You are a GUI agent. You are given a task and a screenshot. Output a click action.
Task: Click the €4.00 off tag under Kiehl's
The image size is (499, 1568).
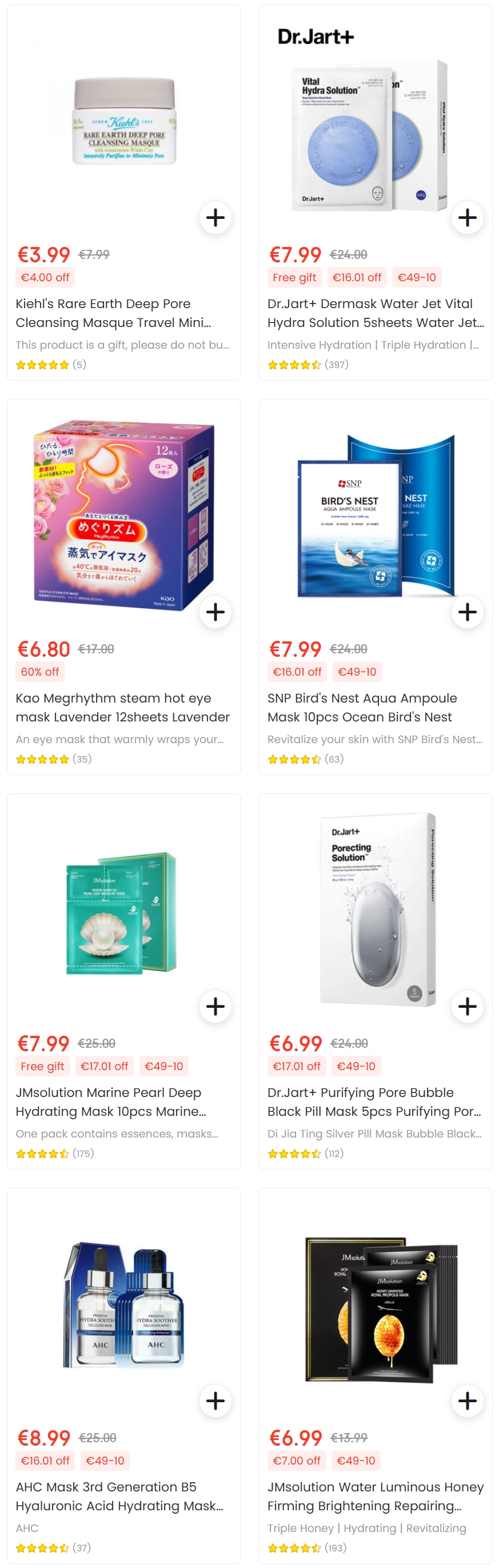45,278
